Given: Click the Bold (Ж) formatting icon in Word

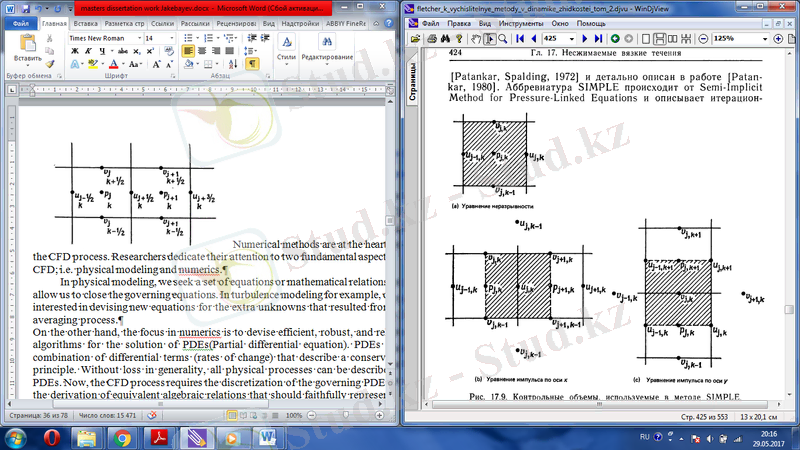Looking at the screenshot, I should [74, 51].
